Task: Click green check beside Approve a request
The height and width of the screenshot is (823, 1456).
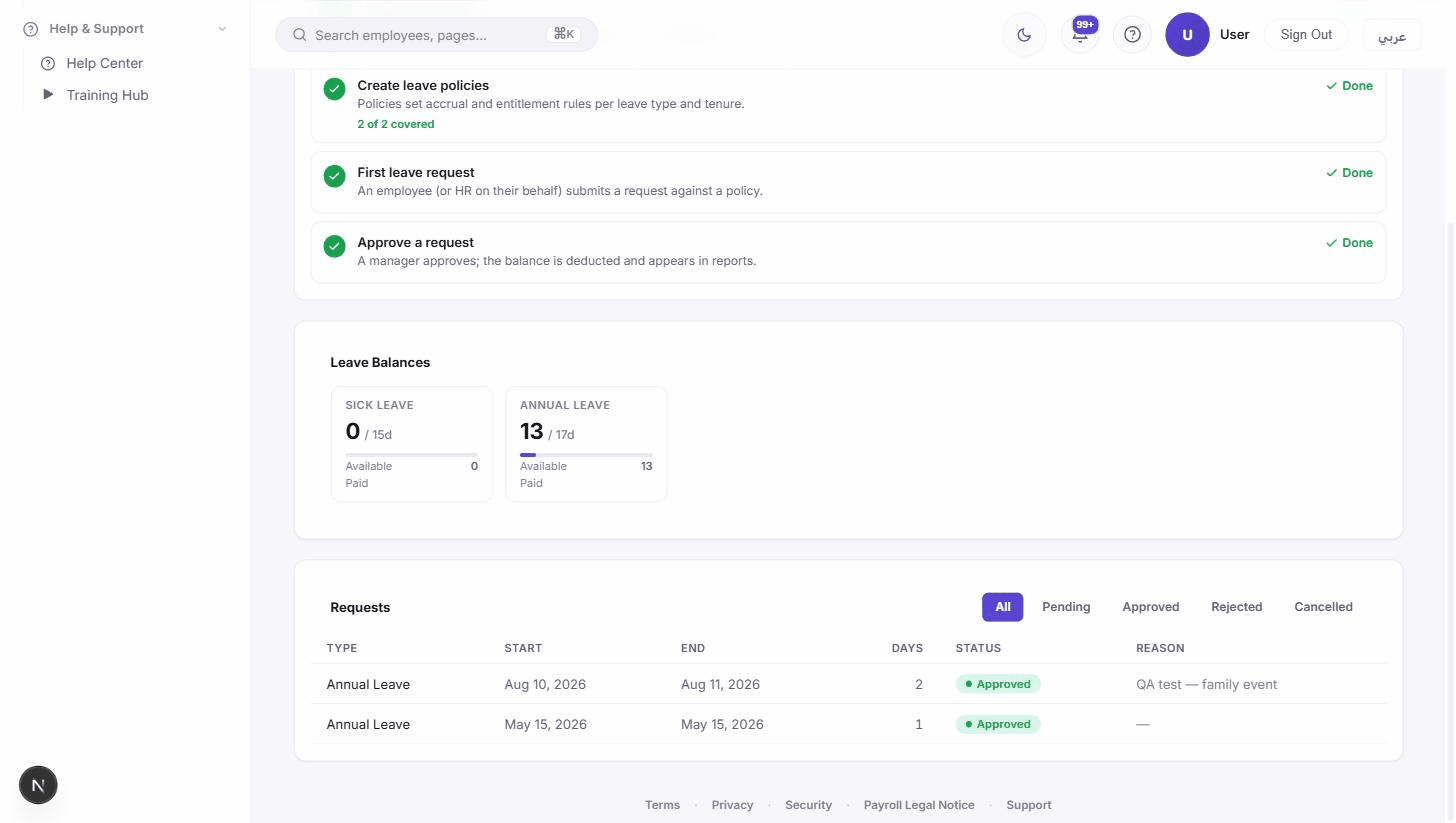Action: [x=334, y=246]
